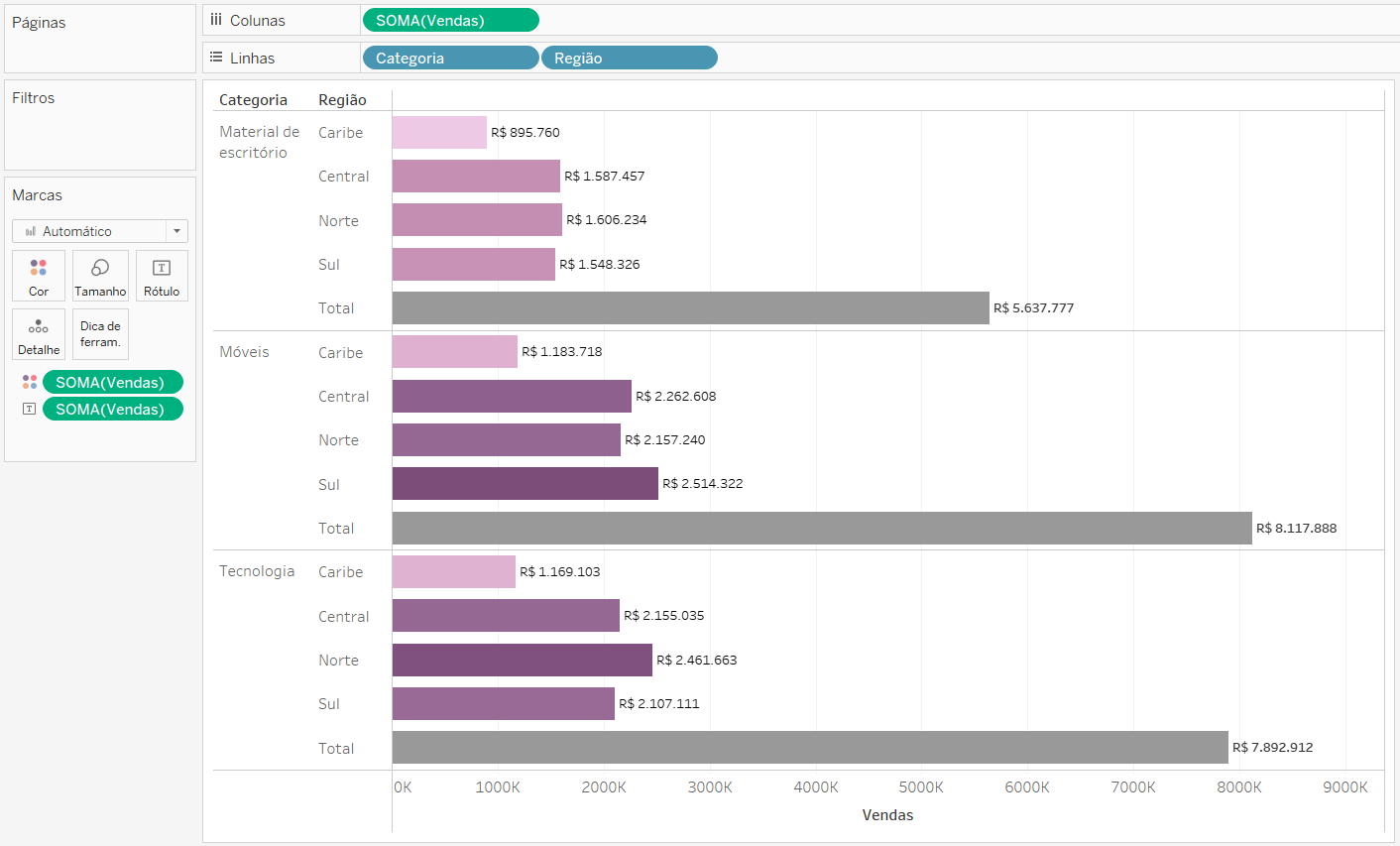Click the Filtros shelf title
This screenshot has width=1400, height=846.
(34, 97)
